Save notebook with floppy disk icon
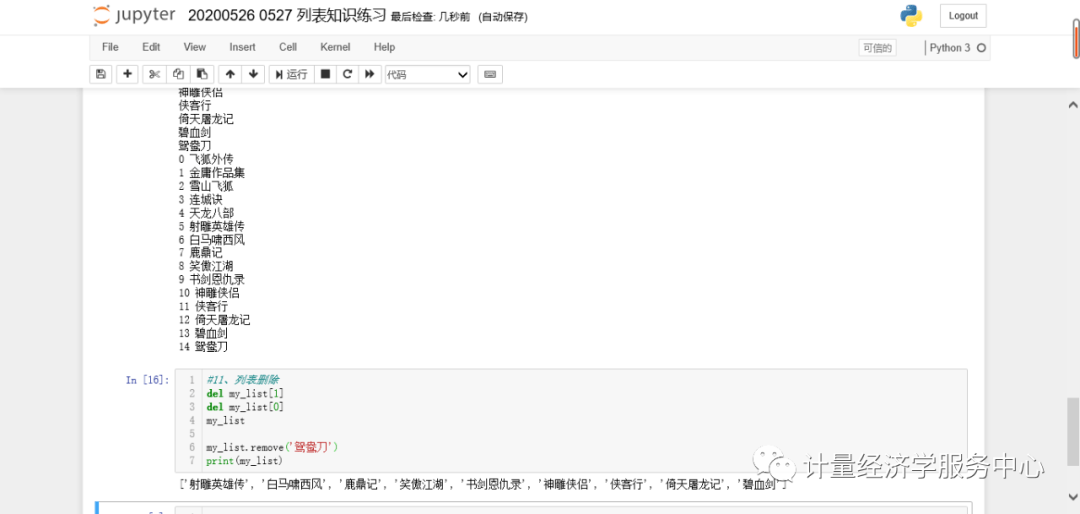1080x514 pixels. (x=101, y=74)
